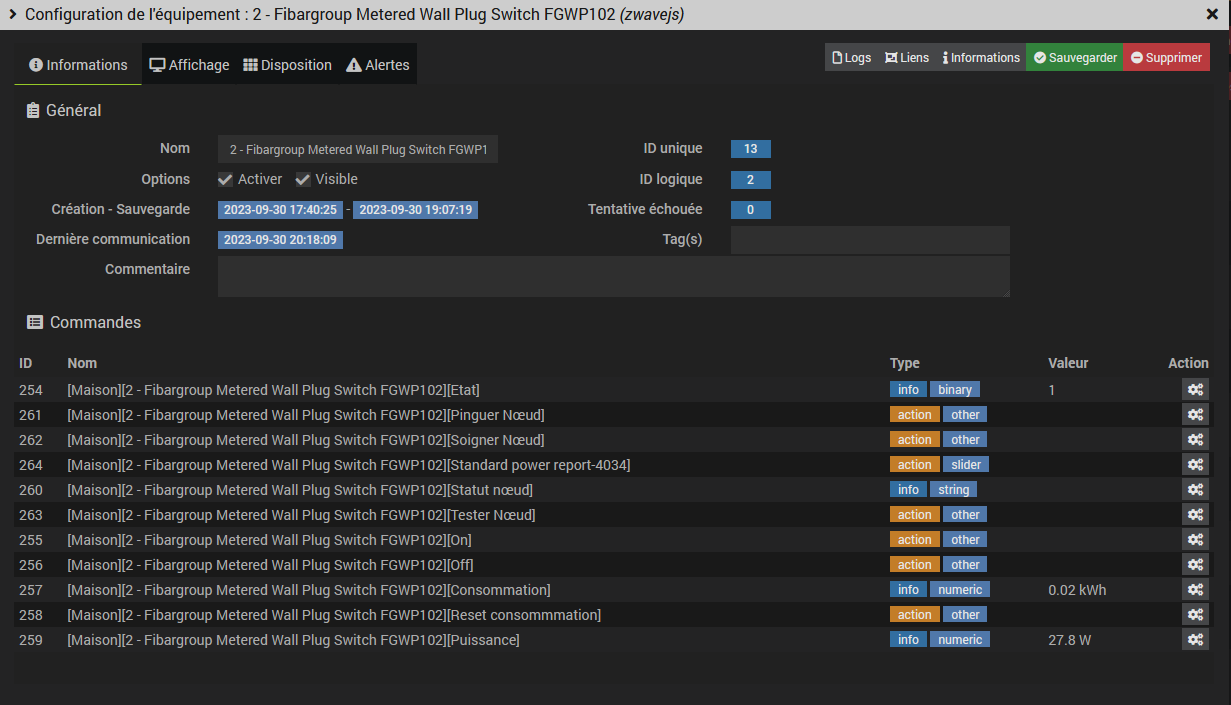
Task: Collapse the configuration title chevron
Action: [x=13, y=15]
